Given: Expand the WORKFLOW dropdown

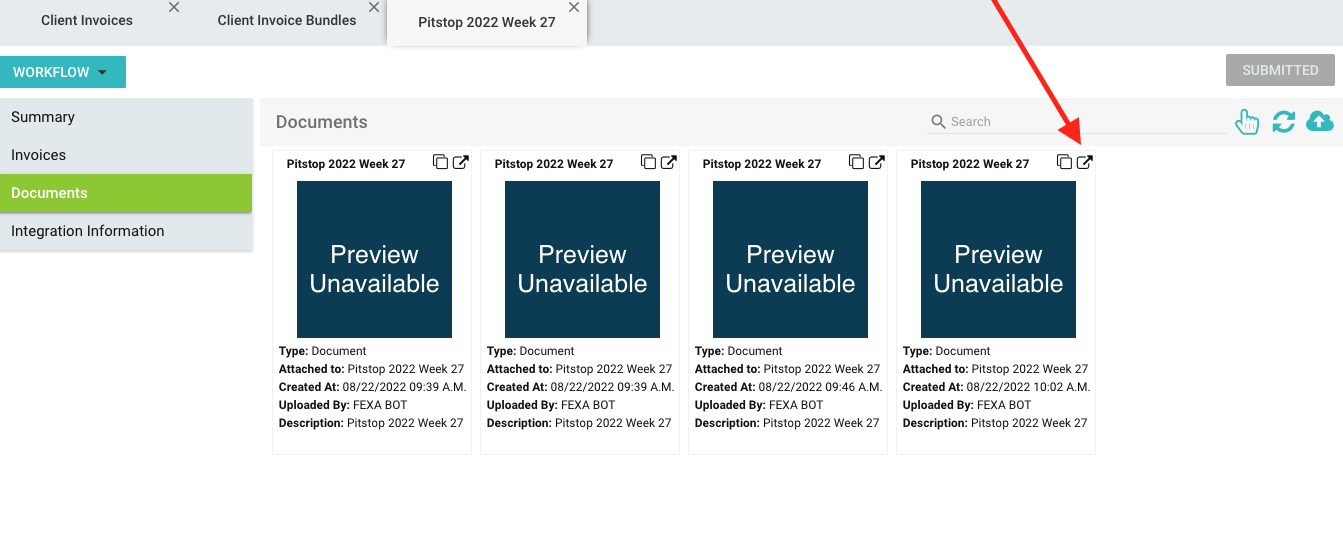Looking at the screenshot, I should tap(62, 72).
